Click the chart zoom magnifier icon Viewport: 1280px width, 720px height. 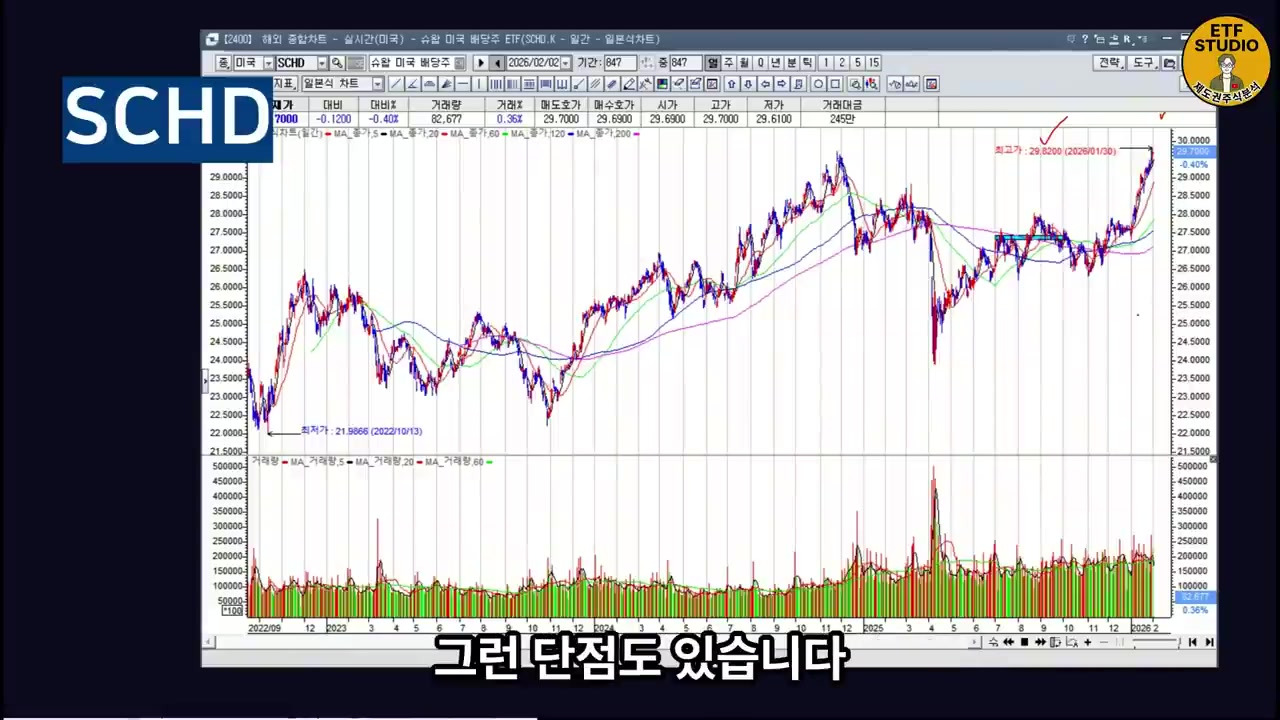[x=855, y=84]
